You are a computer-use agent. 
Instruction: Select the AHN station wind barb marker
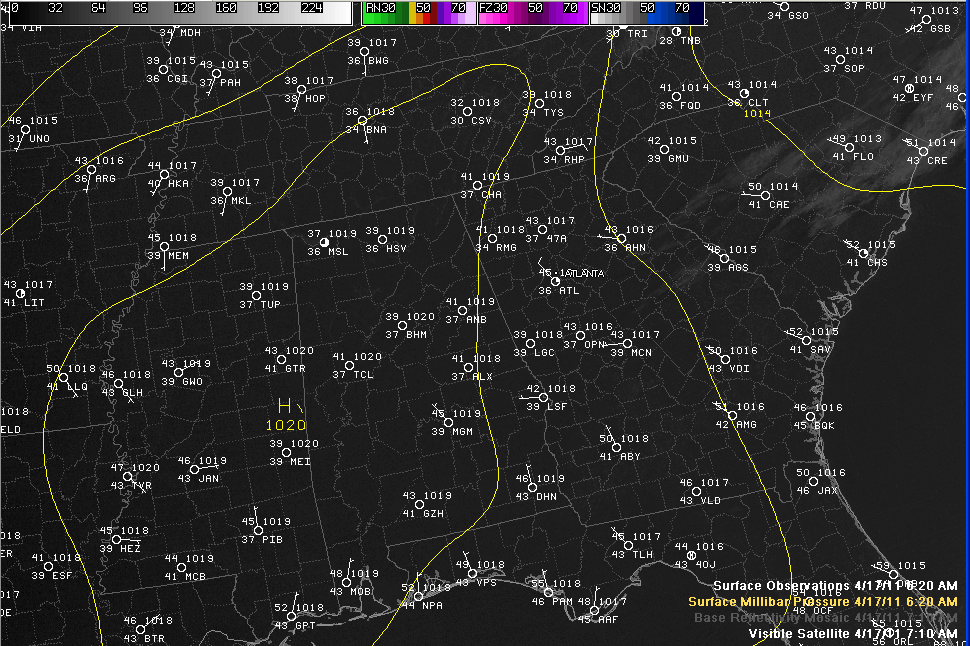(x=621, y=239)
